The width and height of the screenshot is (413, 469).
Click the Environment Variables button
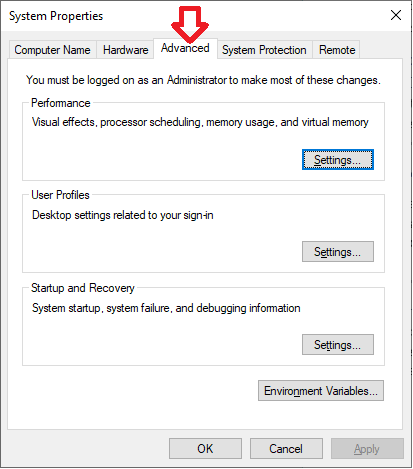(321, 391)
